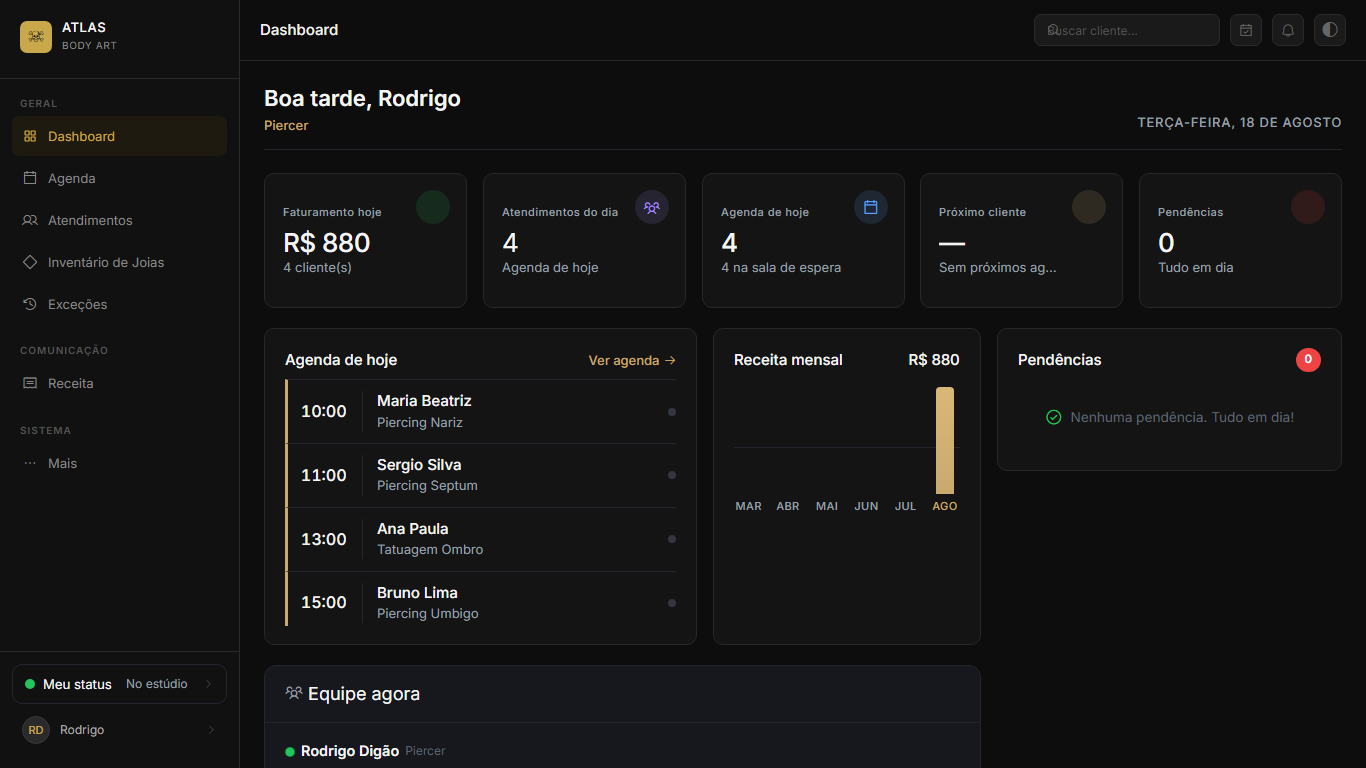Viewport: 1366px width, 768px height.
Task: Click the green check icon in Pendências panel
Action: 1053,417
